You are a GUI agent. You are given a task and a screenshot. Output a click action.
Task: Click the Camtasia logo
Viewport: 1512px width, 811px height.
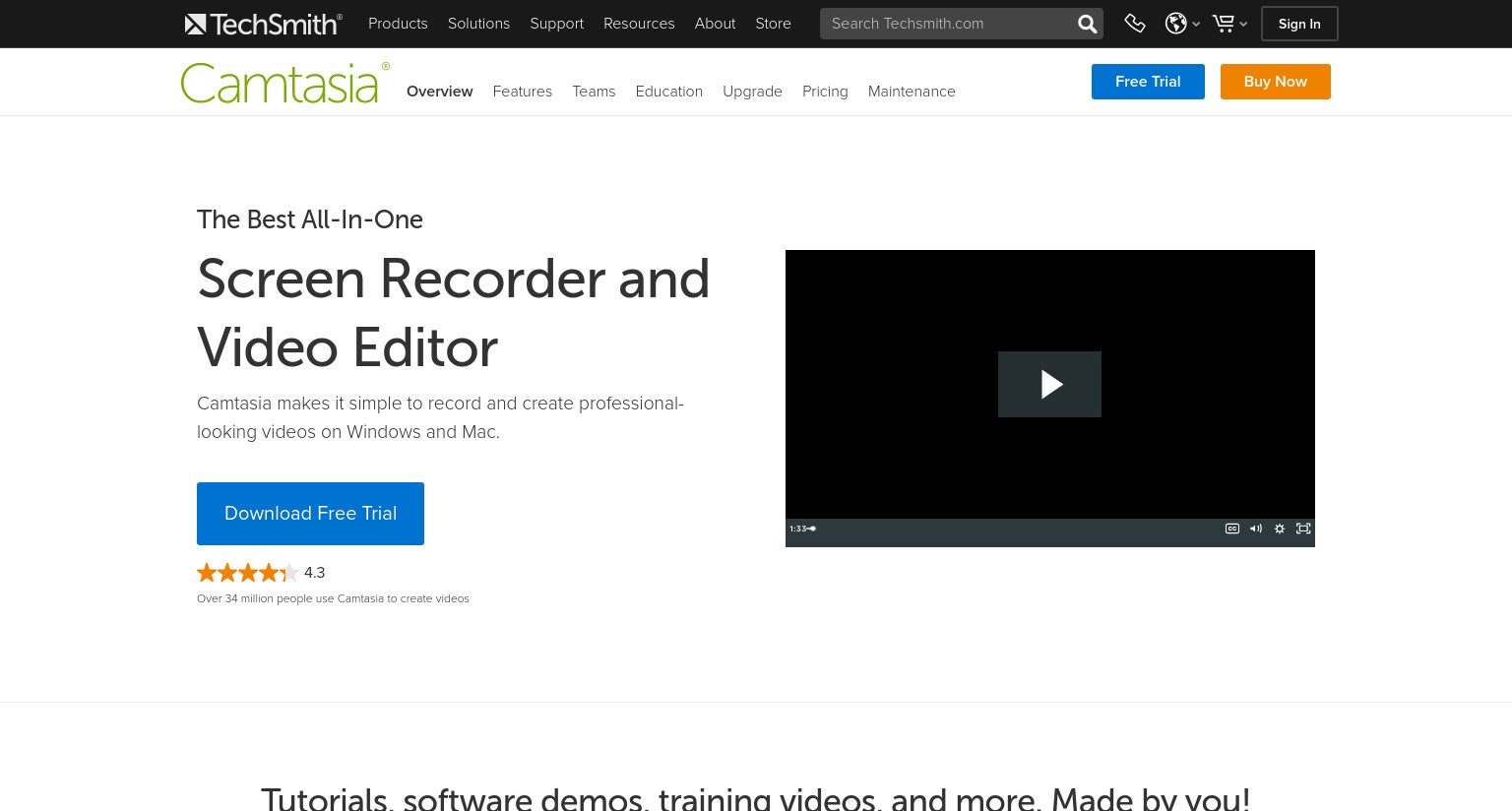284,84
